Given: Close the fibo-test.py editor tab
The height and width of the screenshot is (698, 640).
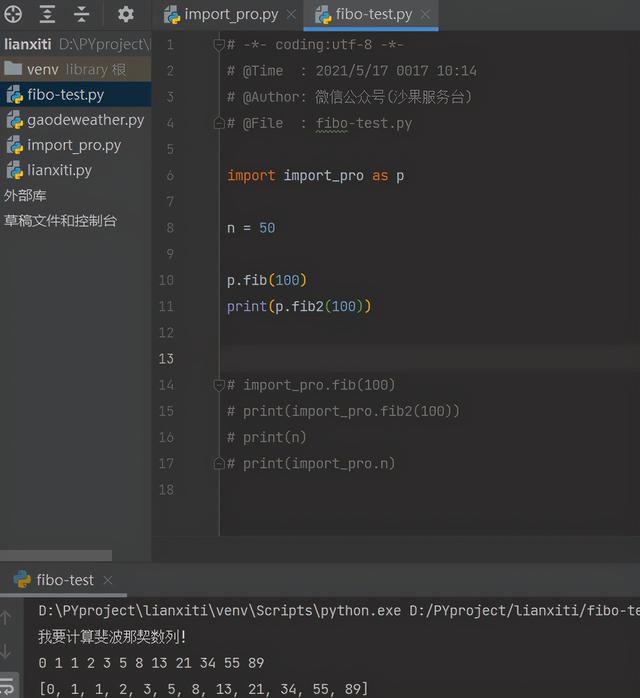Looking at the screenshot, I should [425, 15].
